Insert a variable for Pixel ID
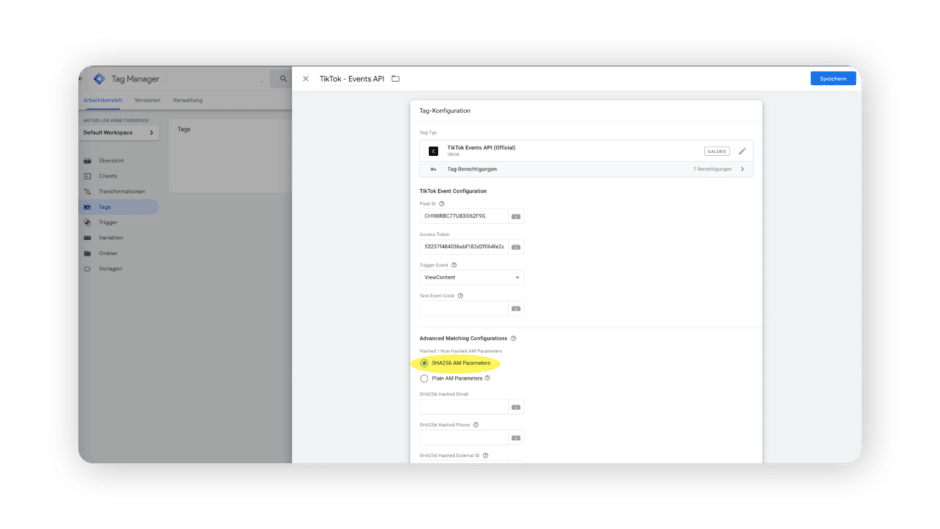 coord(516,216)
